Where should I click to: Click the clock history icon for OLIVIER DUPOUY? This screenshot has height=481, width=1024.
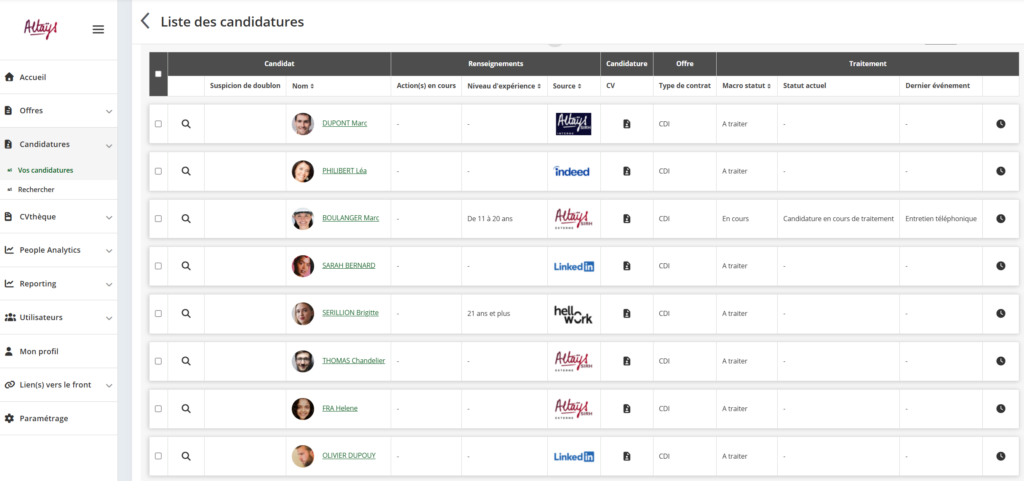1000,456
